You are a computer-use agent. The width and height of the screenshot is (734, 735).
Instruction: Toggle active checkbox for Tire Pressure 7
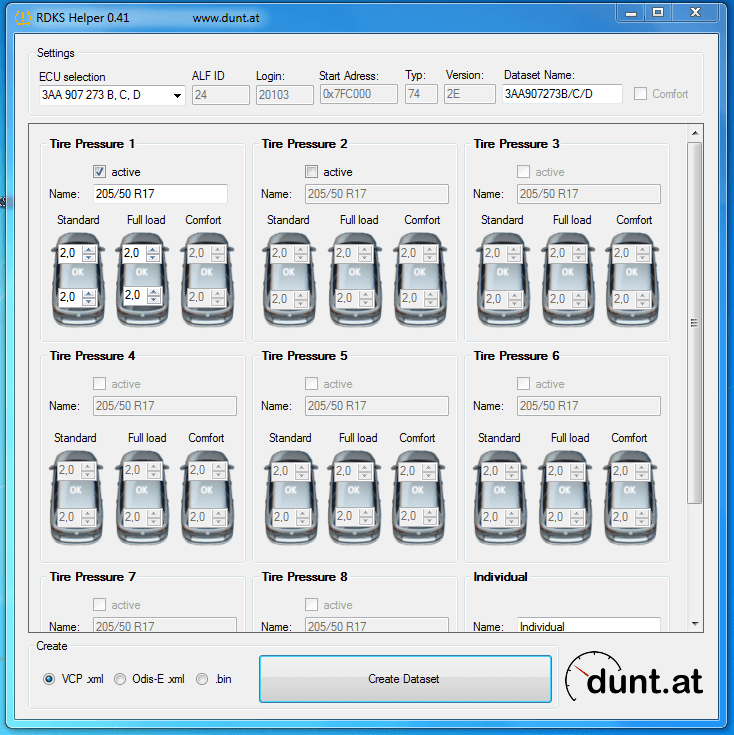tap(99, 604)
